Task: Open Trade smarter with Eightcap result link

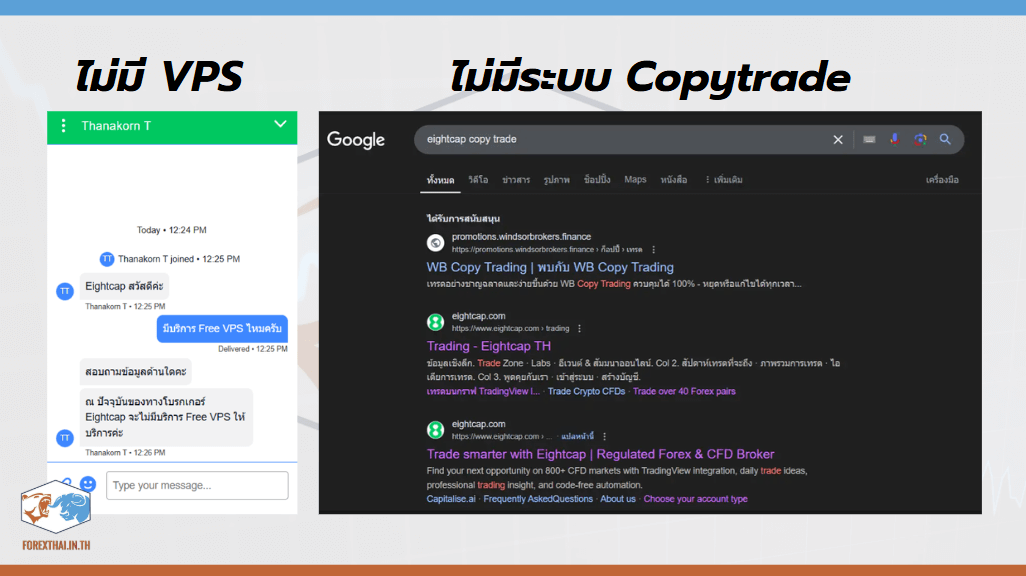Action: click(601, 454)
